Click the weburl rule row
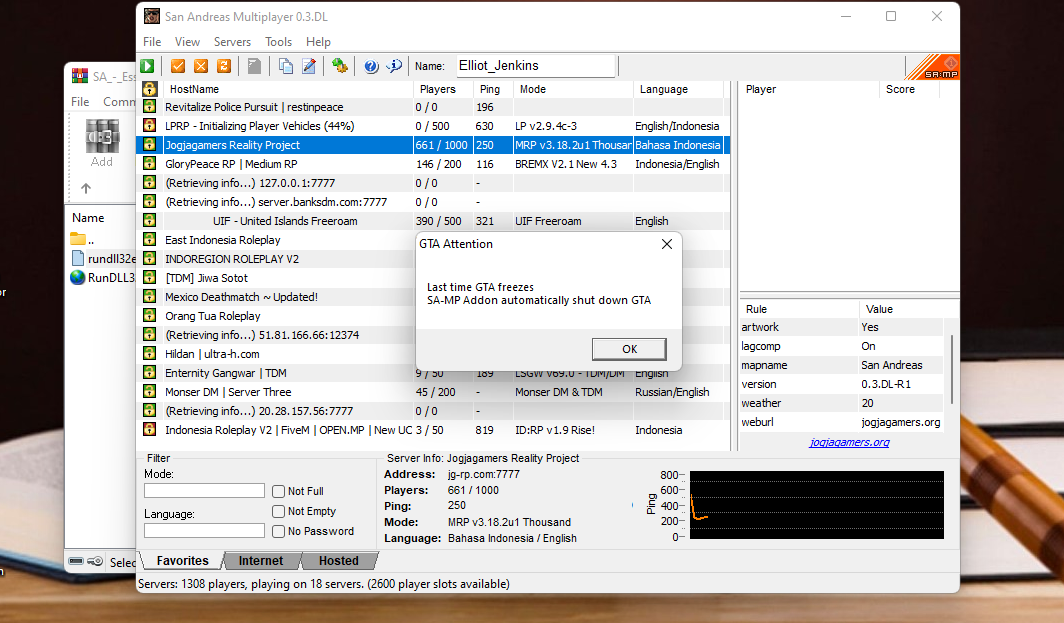1064x623 pixels. coord(841,422)
